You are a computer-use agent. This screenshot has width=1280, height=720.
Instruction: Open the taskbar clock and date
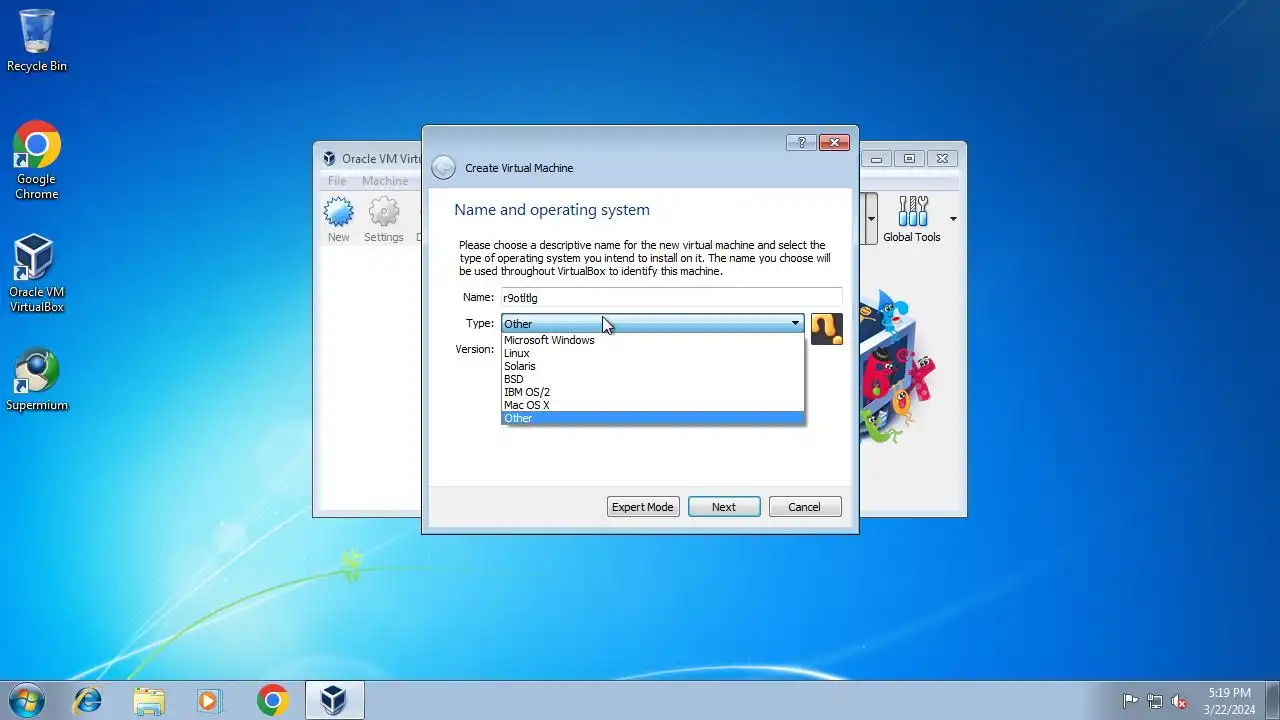pos(1229,701)
